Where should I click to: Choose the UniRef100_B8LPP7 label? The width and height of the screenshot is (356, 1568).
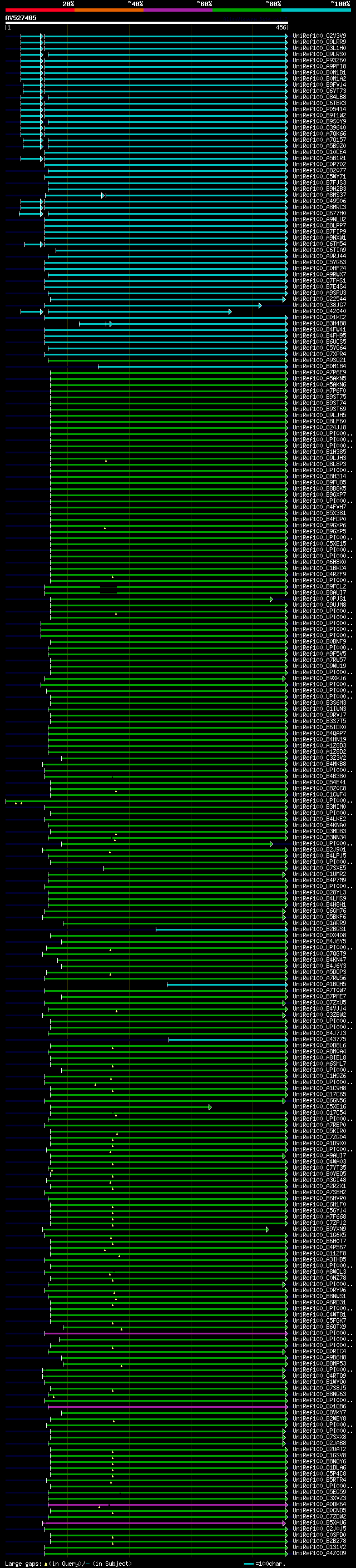click(319, 226)
